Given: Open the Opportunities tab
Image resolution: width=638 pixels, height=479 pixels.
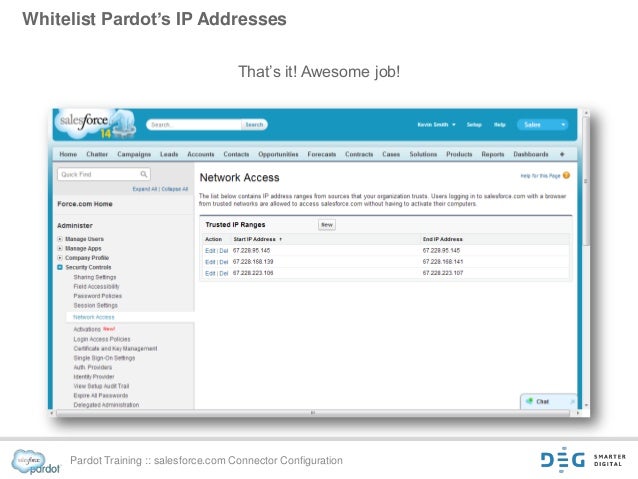Looking at the screenshot, I should [x=278, y=154].
